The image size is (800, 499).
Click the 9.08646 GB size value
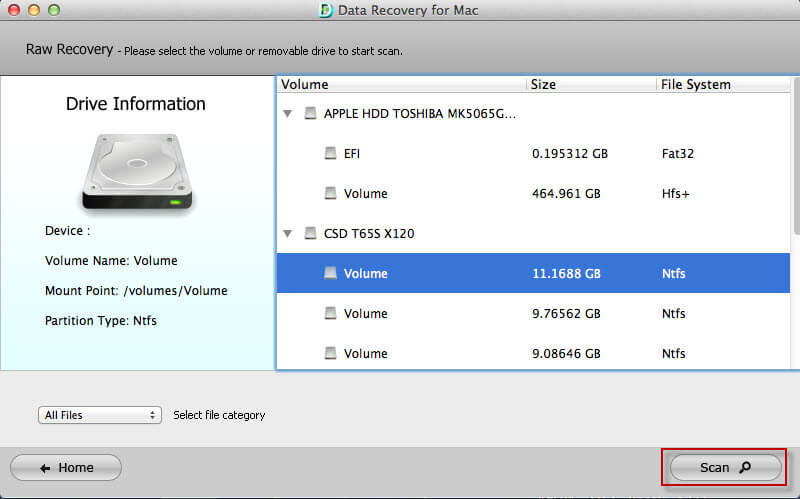pyautogui.click(x=566, y=354)
